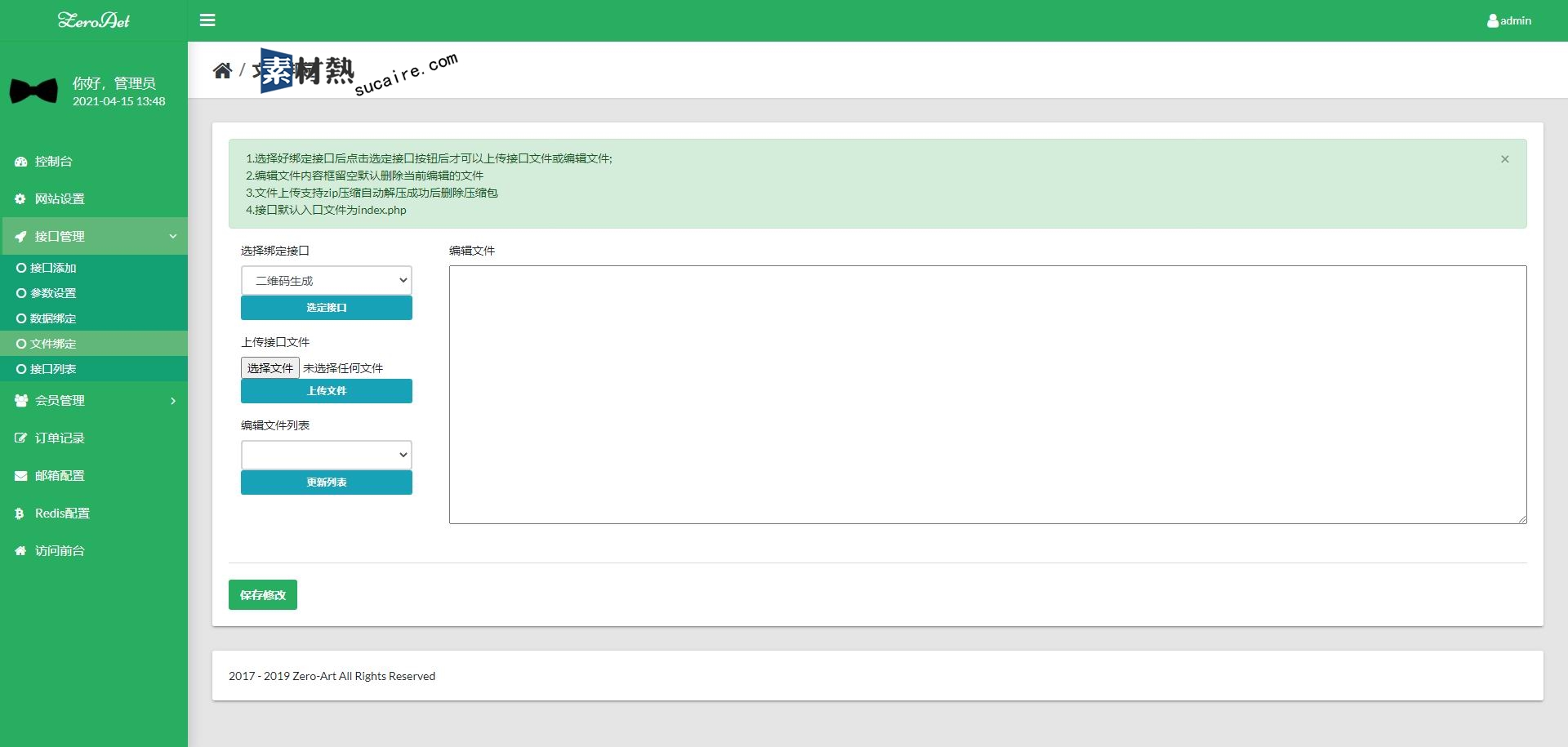The width and height of the screenshot is (1568, 747).
Task: Click the text area resize handle
Action: [x=1522, y=519]
